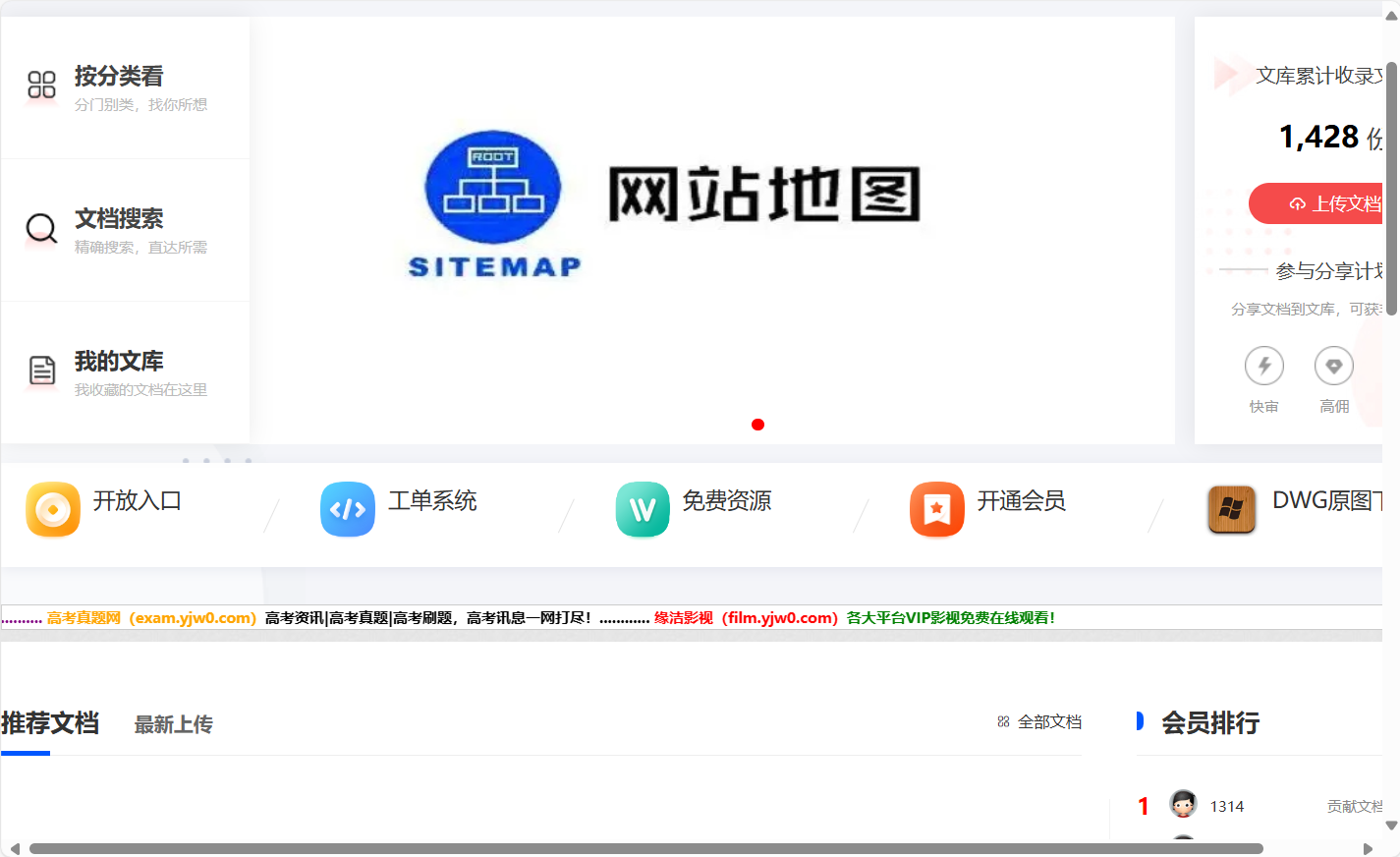Click the orange 开放入口 icon

(x=53, y=509)
